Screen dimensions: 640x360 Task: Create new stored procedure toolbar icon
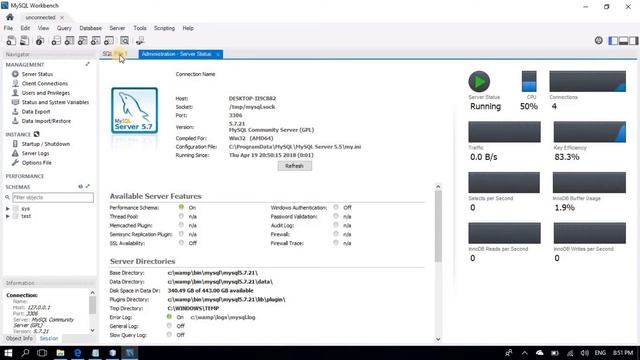tap(96, 40)
